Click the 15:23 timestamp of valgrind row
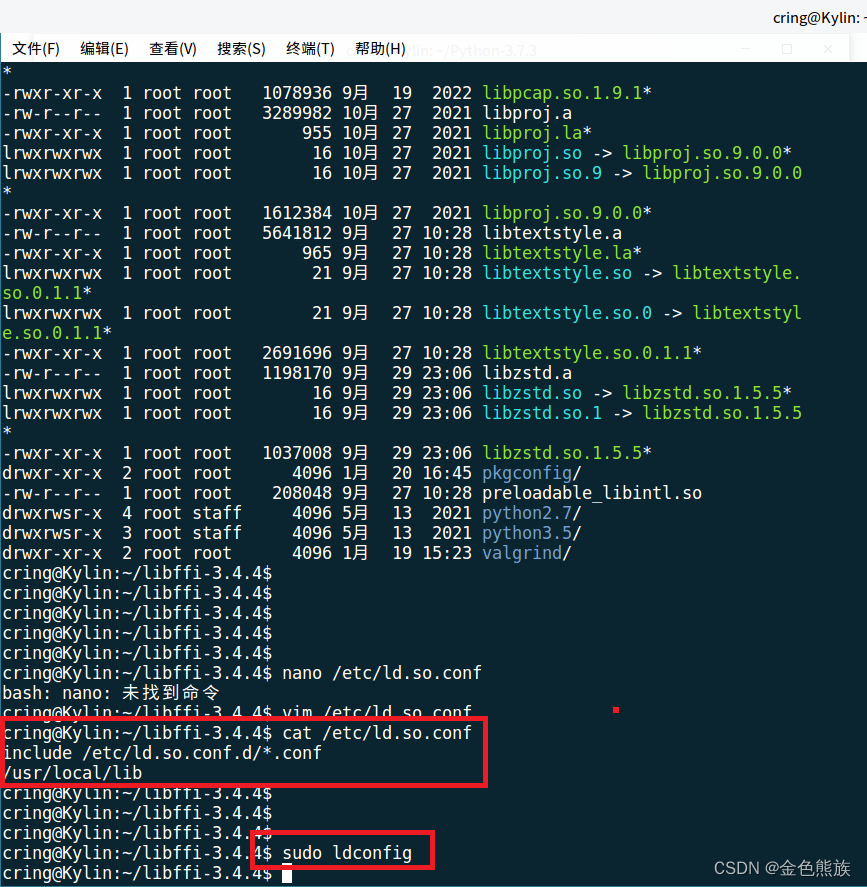867x887 pixels. (447, 553)
